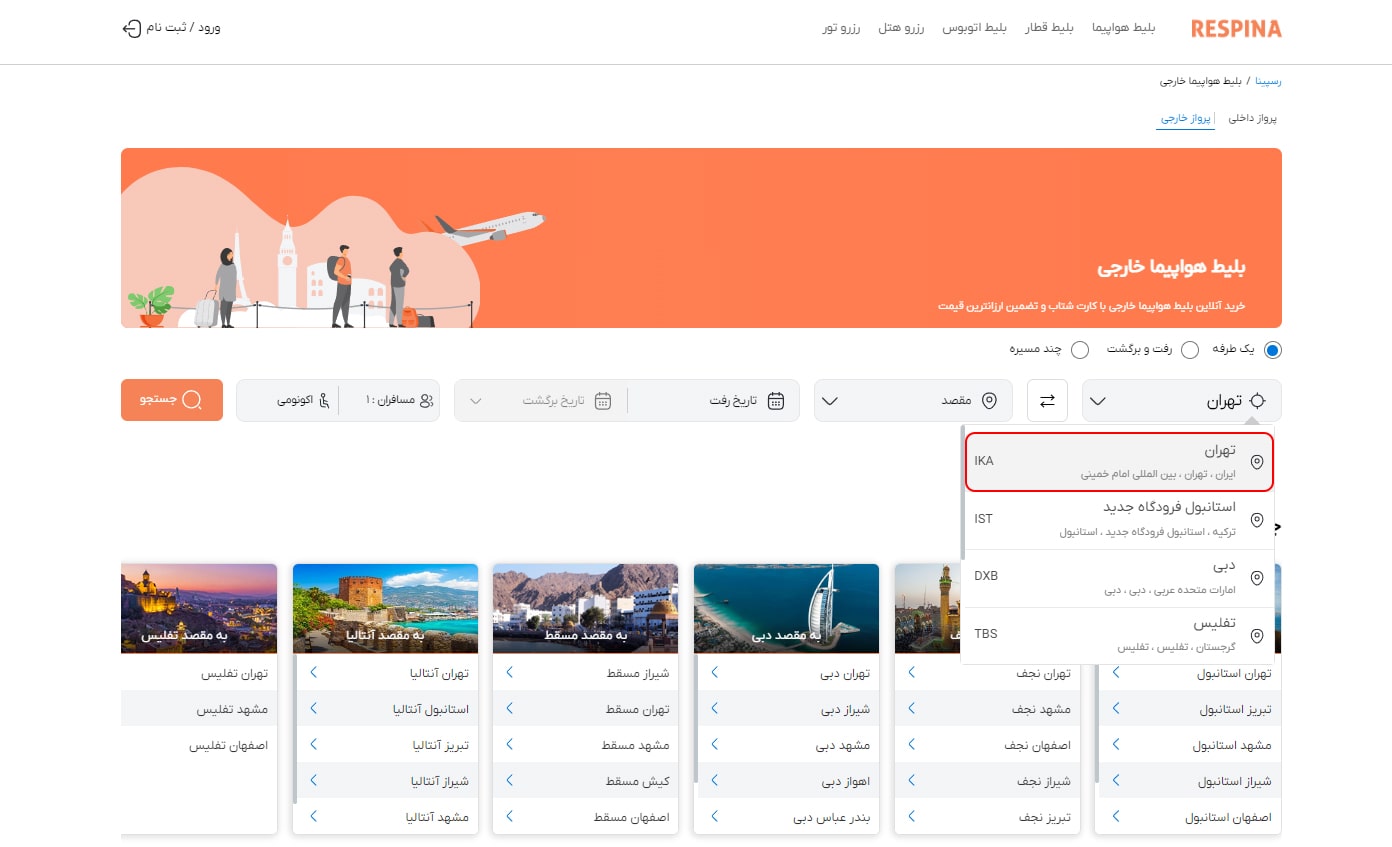Select the یک طرفه trip type
This screenshot has width=1392, height=847.
click(1272, 350)
